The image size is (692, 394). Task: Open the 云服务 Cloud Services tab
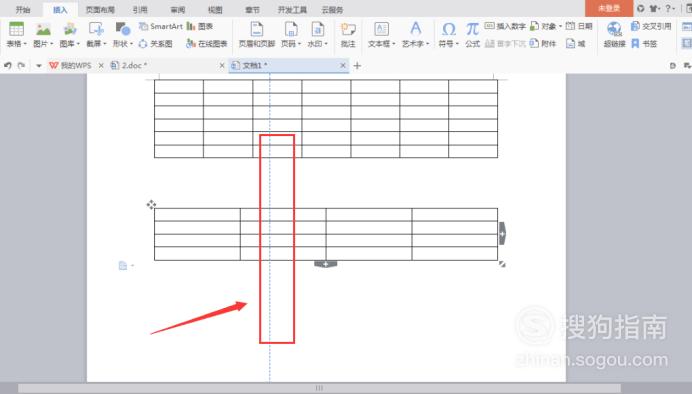(x=332, y=9)
